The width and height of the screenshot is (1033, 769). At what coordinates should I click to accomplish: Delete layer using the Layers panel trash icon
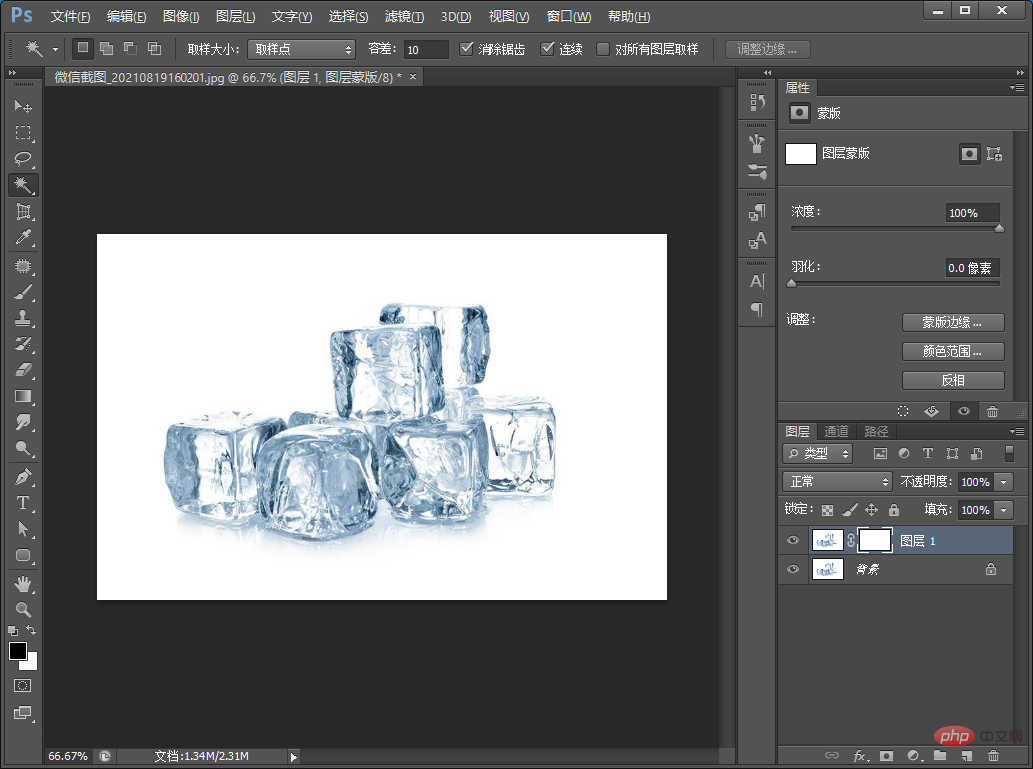(993, 756)
